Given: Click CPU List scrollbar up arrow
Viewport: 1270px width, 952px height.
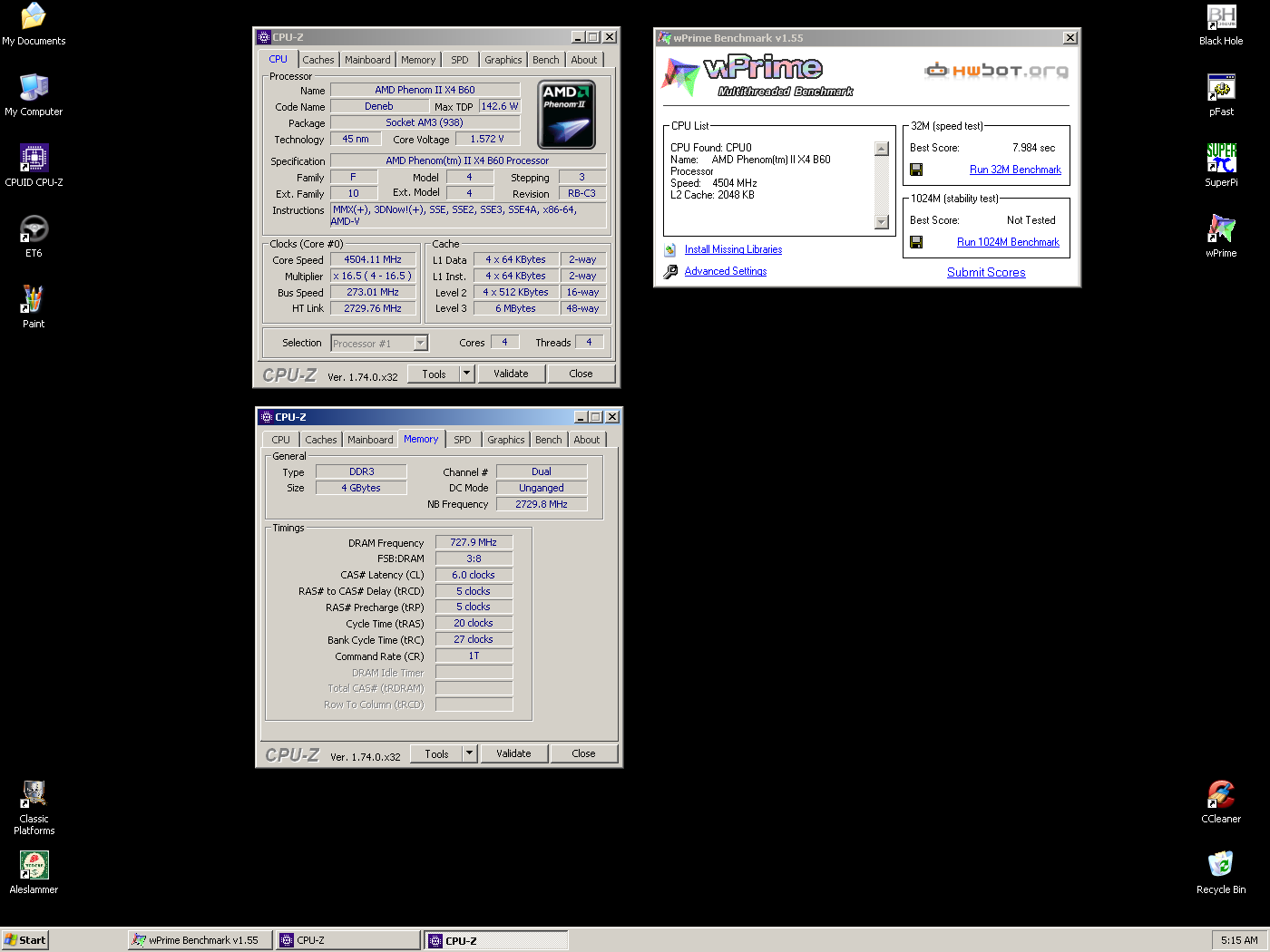Looking at the screenshot, I should (881, 149).
